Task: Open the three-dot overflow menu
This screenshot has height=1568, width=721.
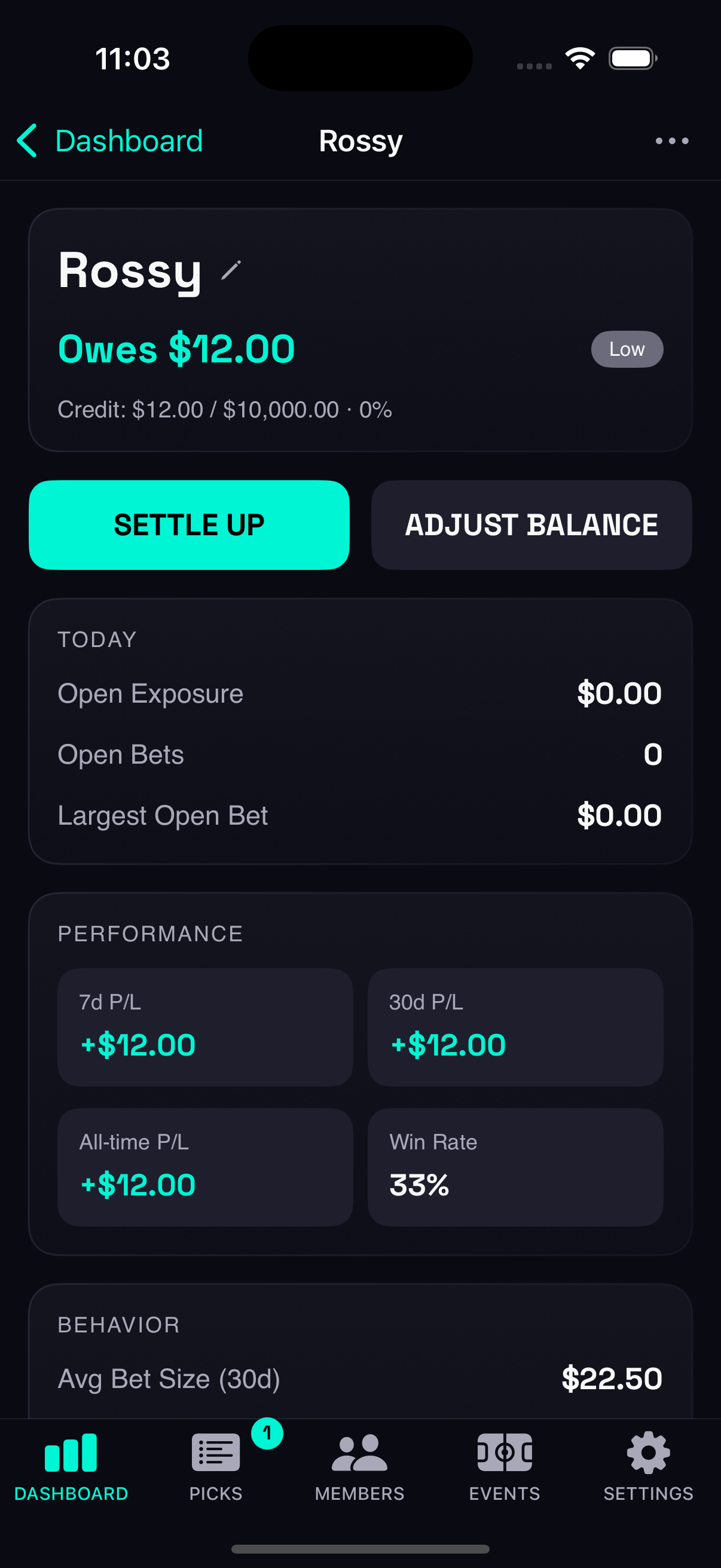Action: (672, 141)
